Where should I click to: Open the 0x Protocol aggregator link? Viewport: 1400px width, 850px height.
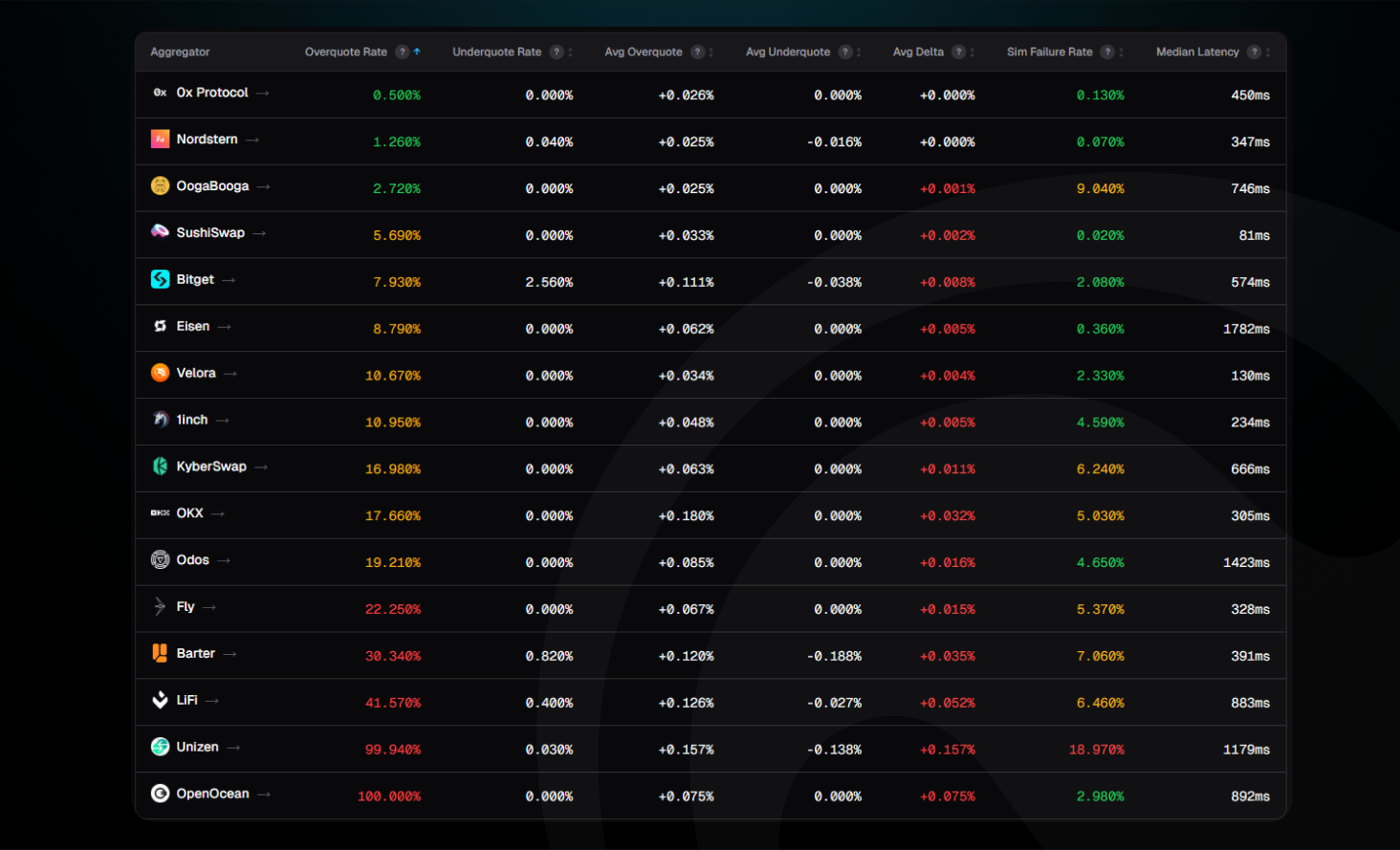pyautogui.click(x=212, y=93)
